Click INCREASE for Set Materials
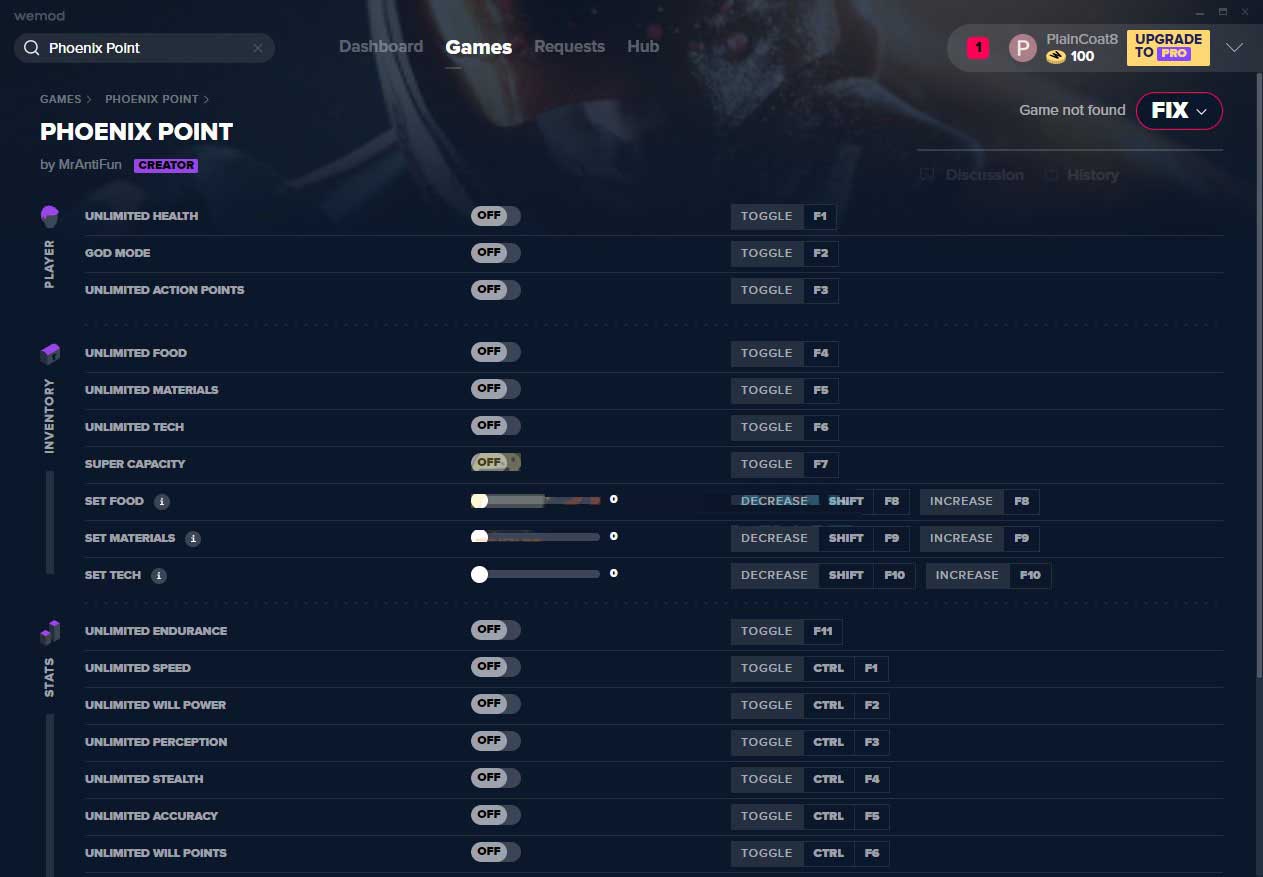Viewport: 1263px width, 877px height. tap(961, 538)
